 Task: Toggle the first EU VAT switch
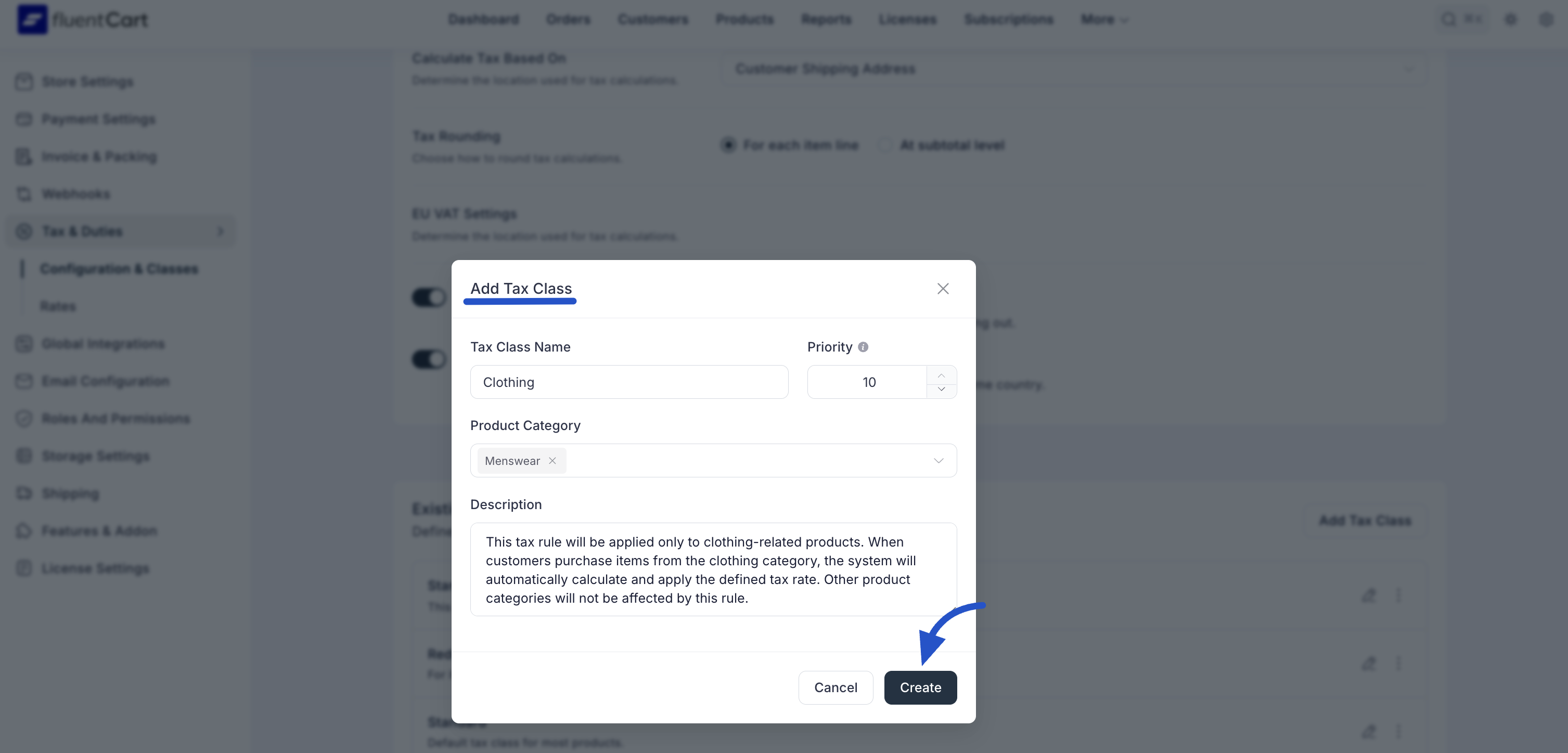click(x=429, y=297)
